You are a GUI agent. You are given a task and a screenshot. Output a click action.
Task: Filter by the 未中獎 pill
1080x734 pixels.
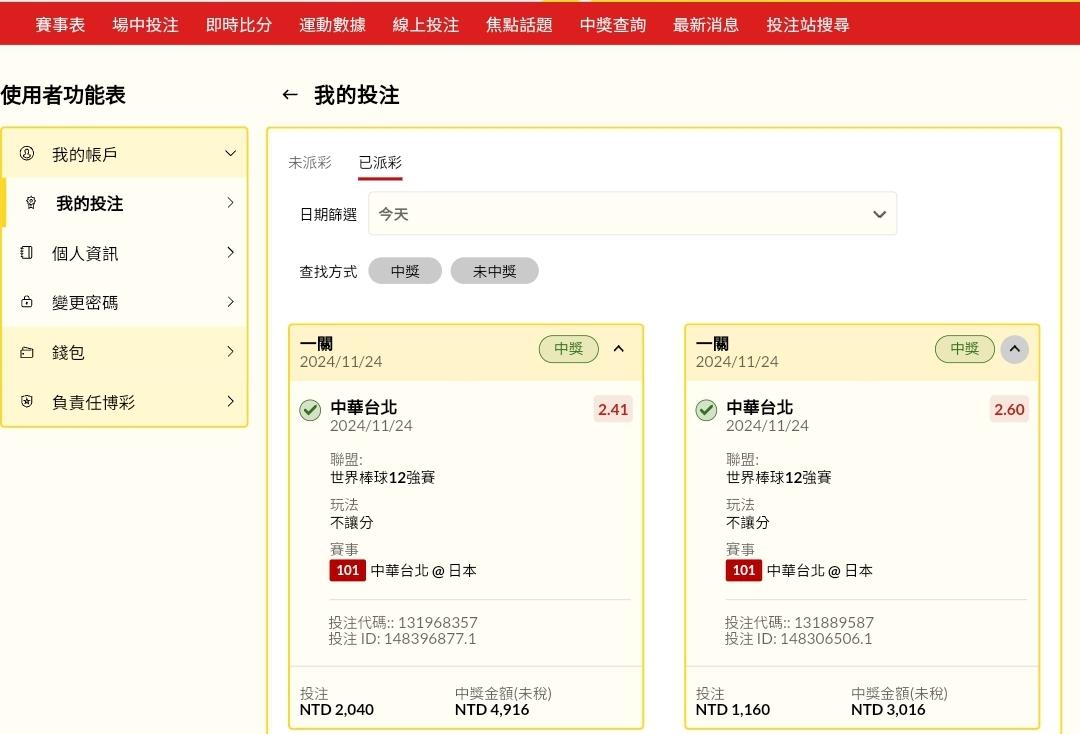point(495,271)
